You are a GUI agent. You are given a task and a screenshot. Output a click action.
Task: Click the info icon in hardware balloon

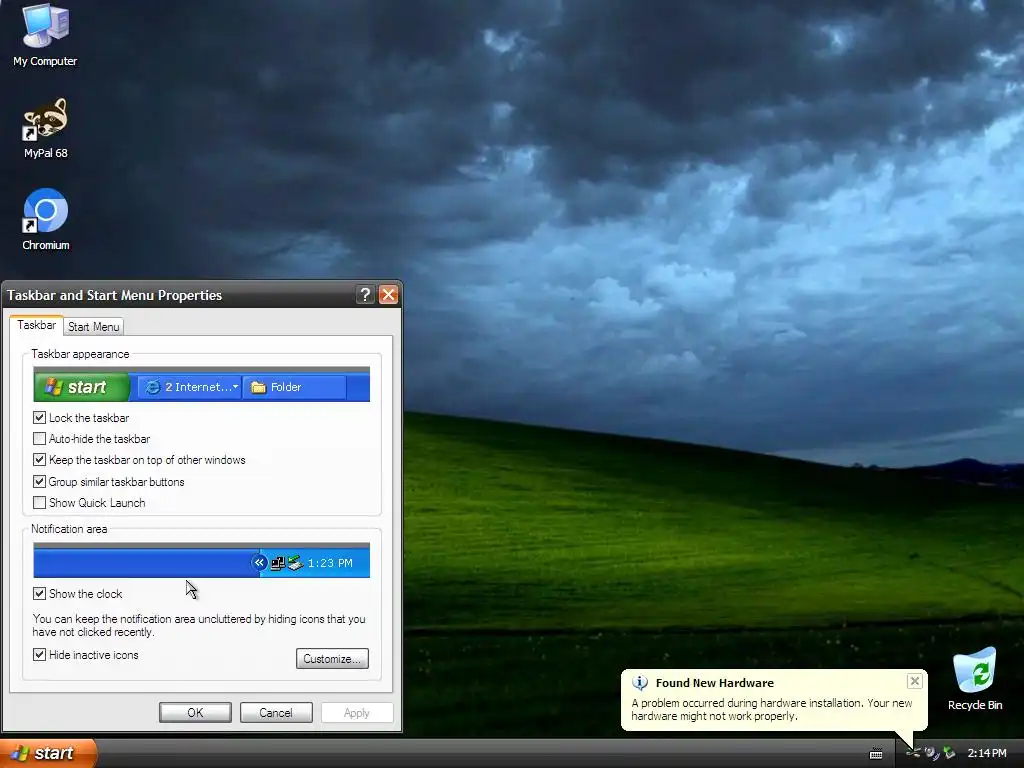640,683
